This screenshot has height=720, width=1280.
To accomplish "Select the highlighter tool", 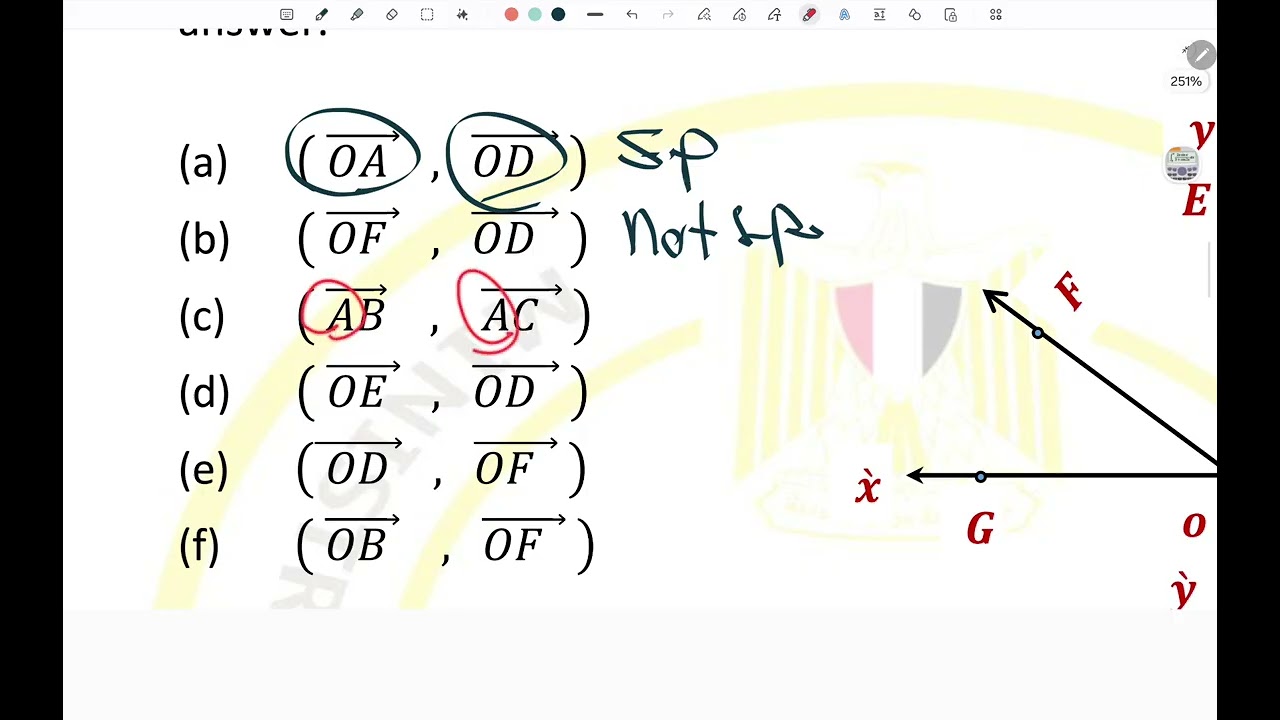I will pos(357,15).
